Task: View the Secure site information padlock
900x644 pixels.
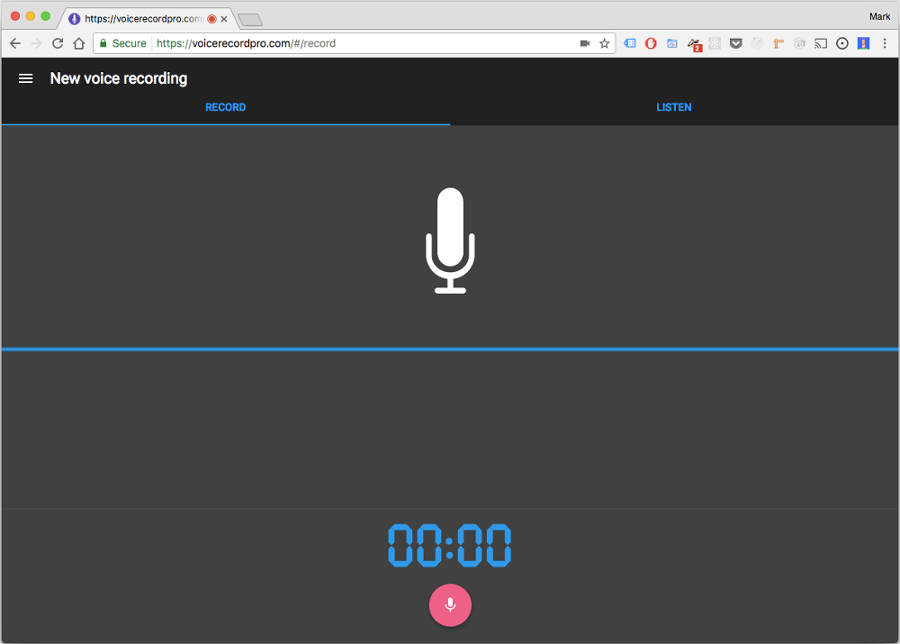Action: point(103,44)
